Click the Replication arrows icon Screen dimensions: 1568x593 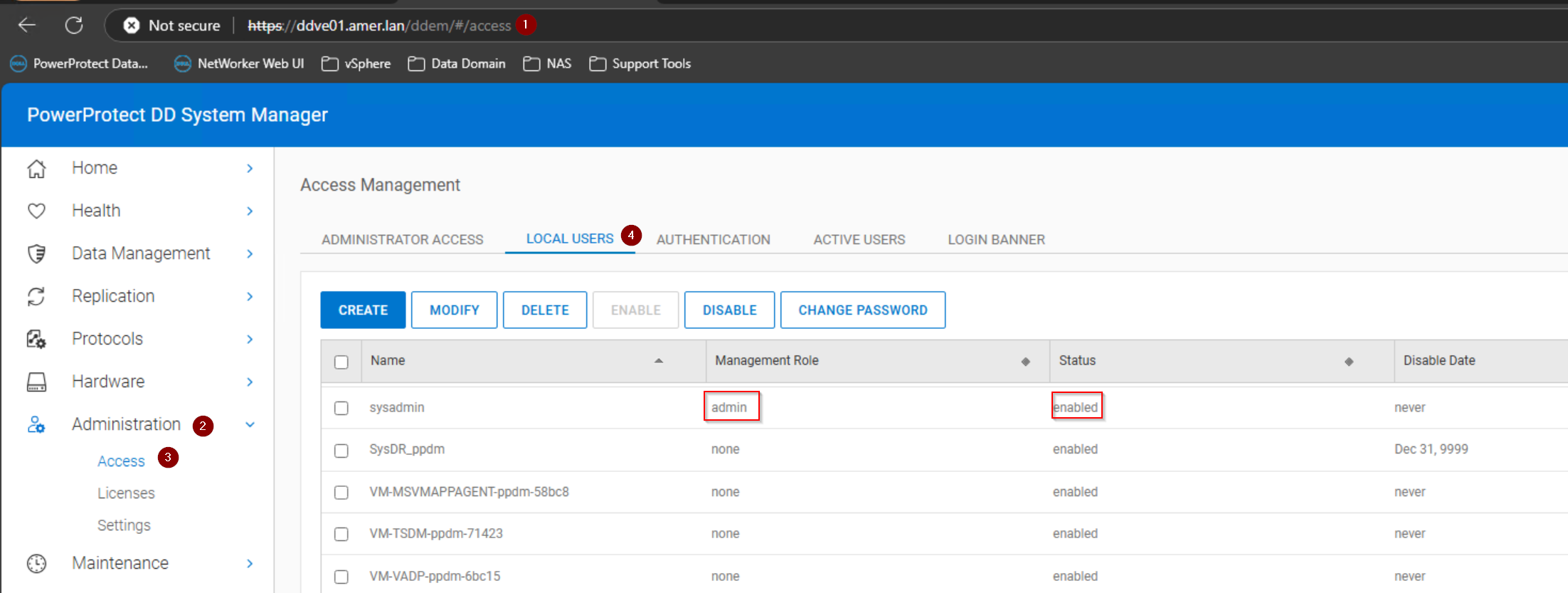(36, 296)
